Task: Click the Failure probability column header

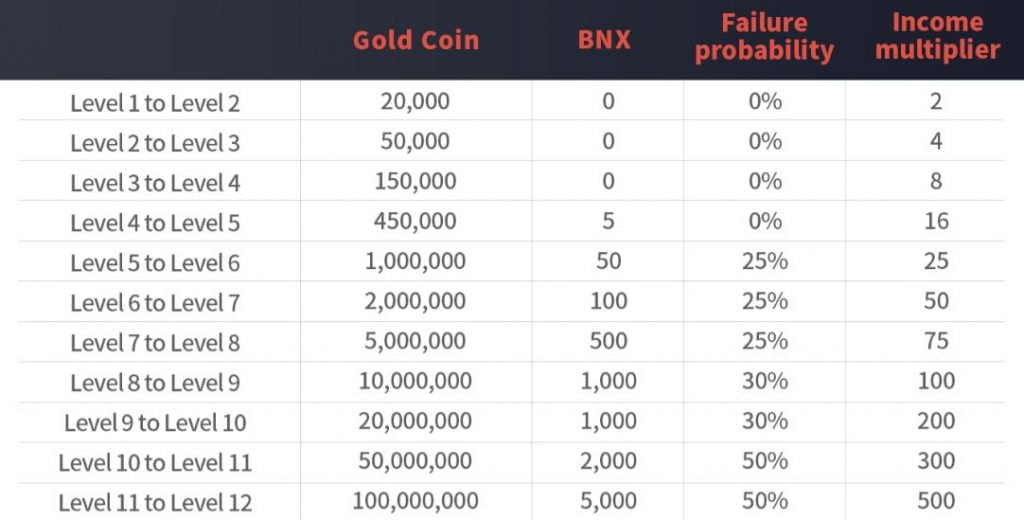Action: [x=764, y=37]
